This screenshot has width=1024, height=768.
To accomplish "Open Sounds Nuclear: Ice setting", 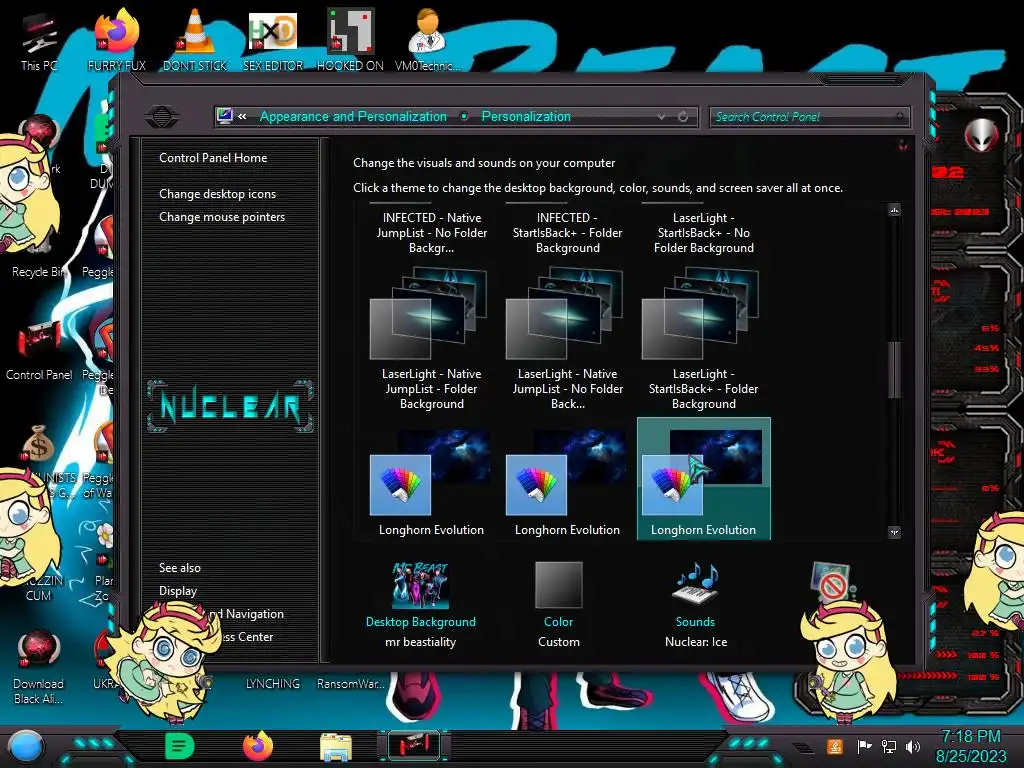I will pyautogui.click(x=696, y=605).
